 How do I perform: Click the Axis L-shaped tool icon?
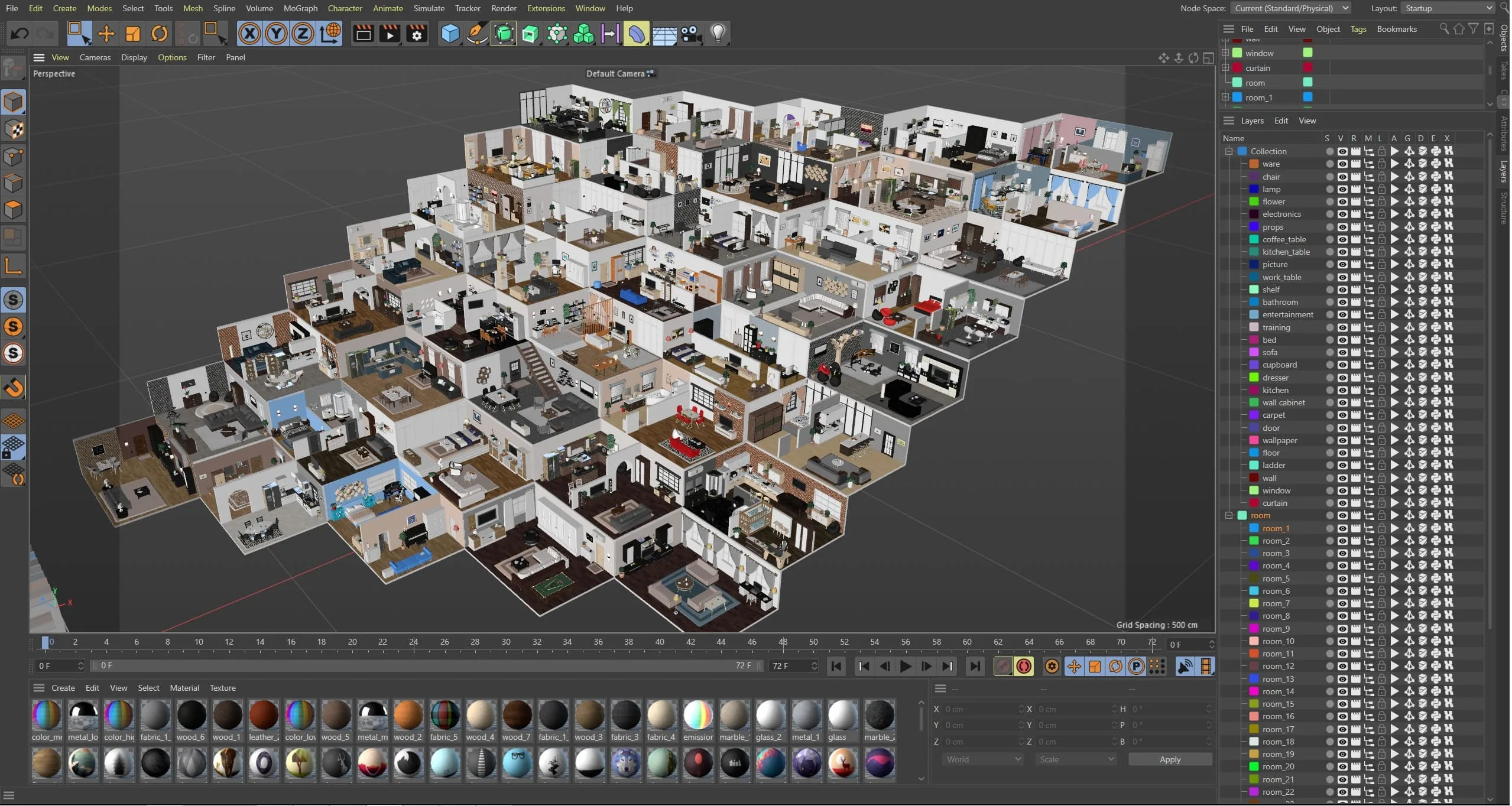(x=13, y=266)
